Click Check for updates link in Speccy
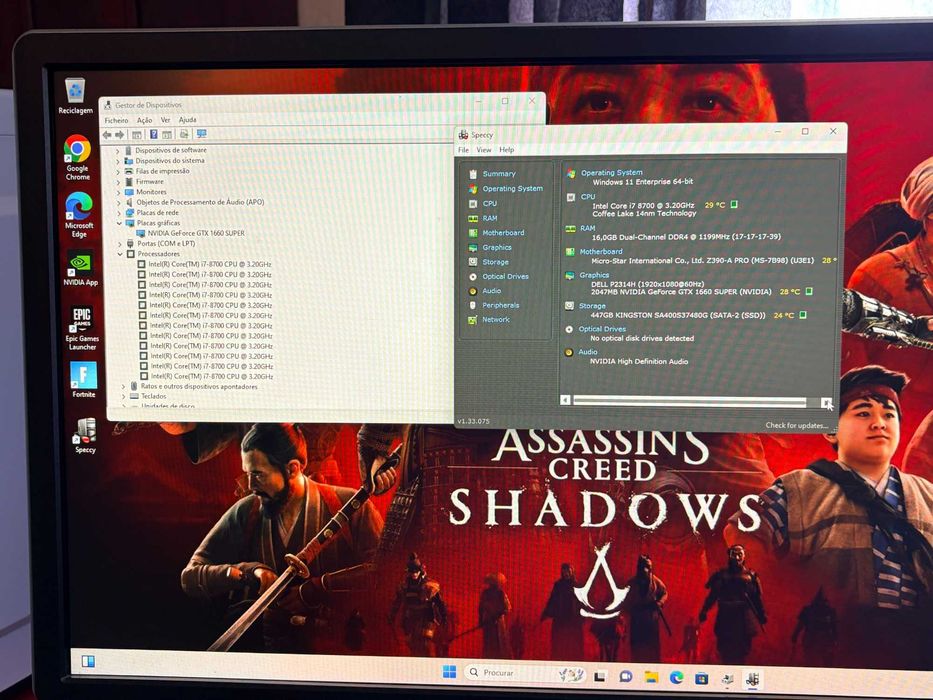The height and width of the screenshot is (700, 933). coord(796,425)
